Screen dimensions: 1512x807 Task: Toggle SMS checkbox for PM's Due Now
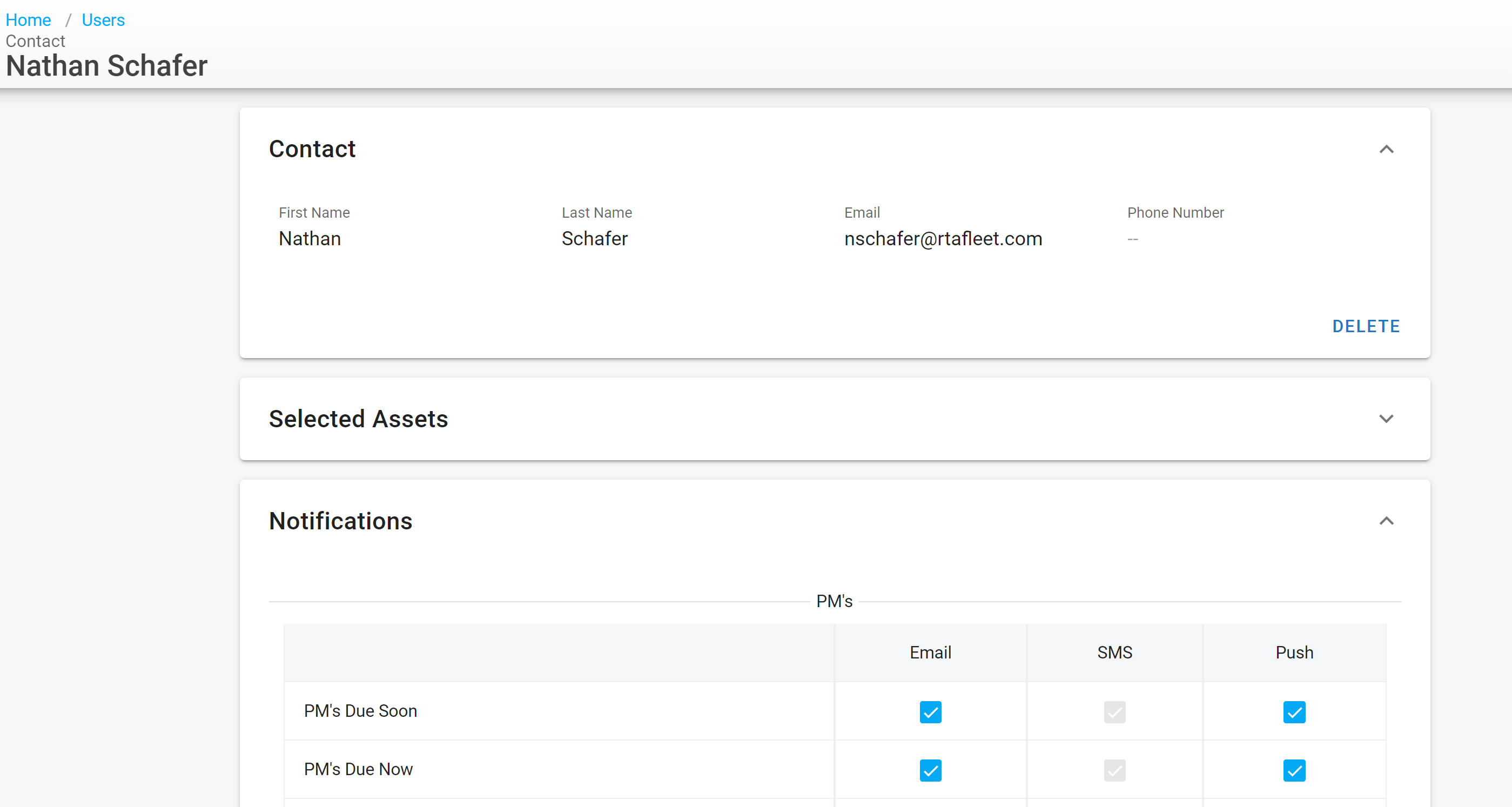tap(1114, 770)
